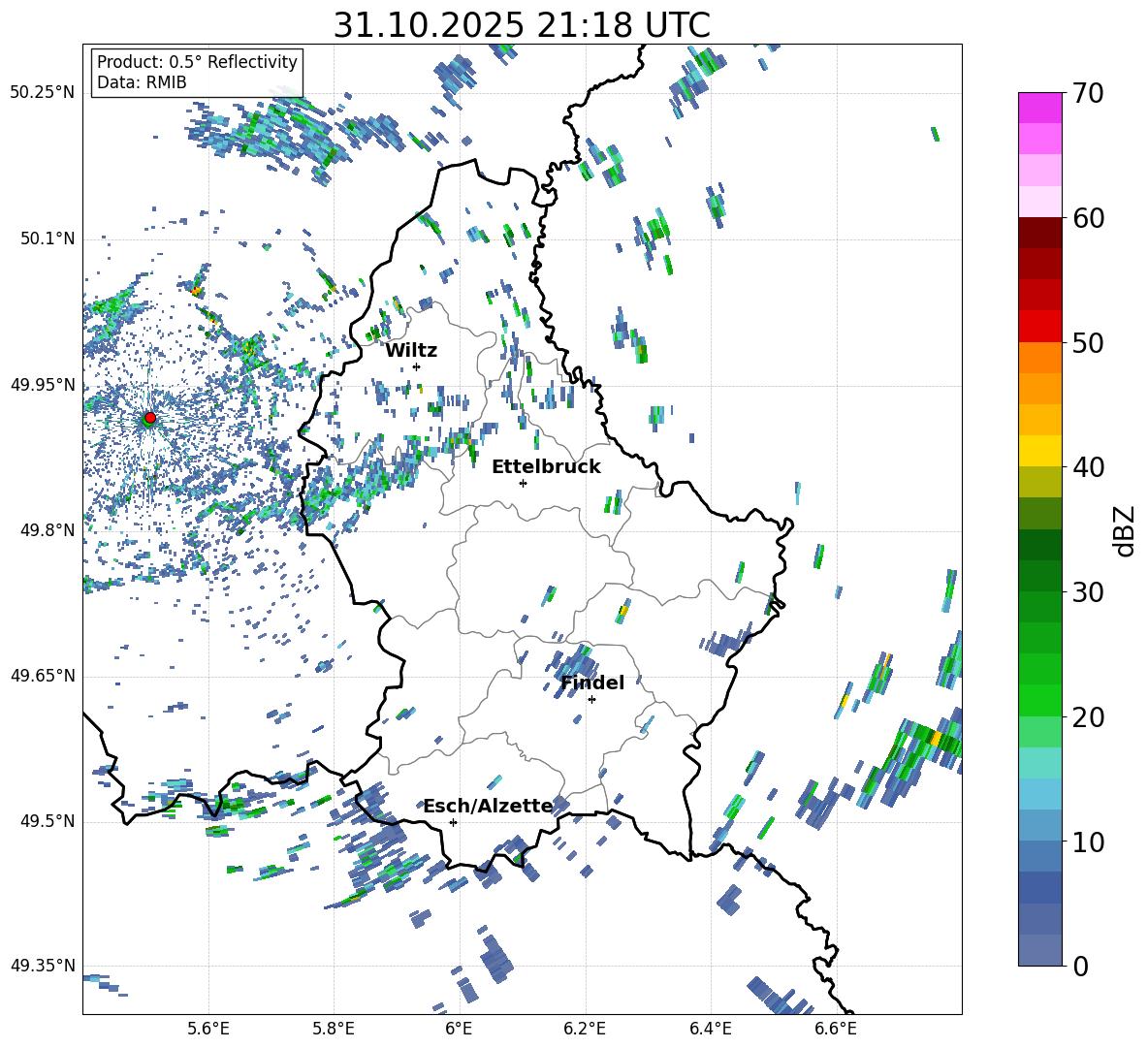Image resolution: width=1148 pixels, height=1048 pixels.
Task: Click the dBZ colorbar axis label
Action: pyautogui.click(x=1125, y=530)
